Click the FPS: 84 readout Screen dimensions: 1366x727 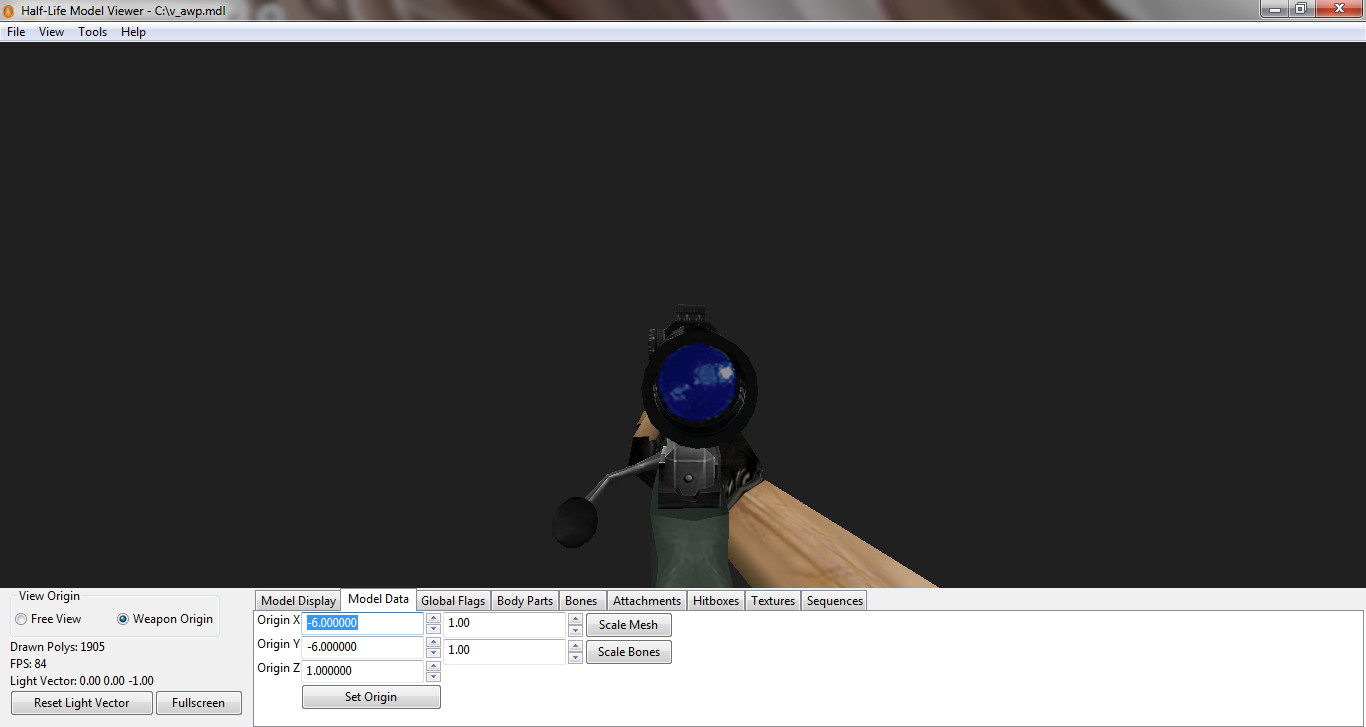click(x=28, y=664)
